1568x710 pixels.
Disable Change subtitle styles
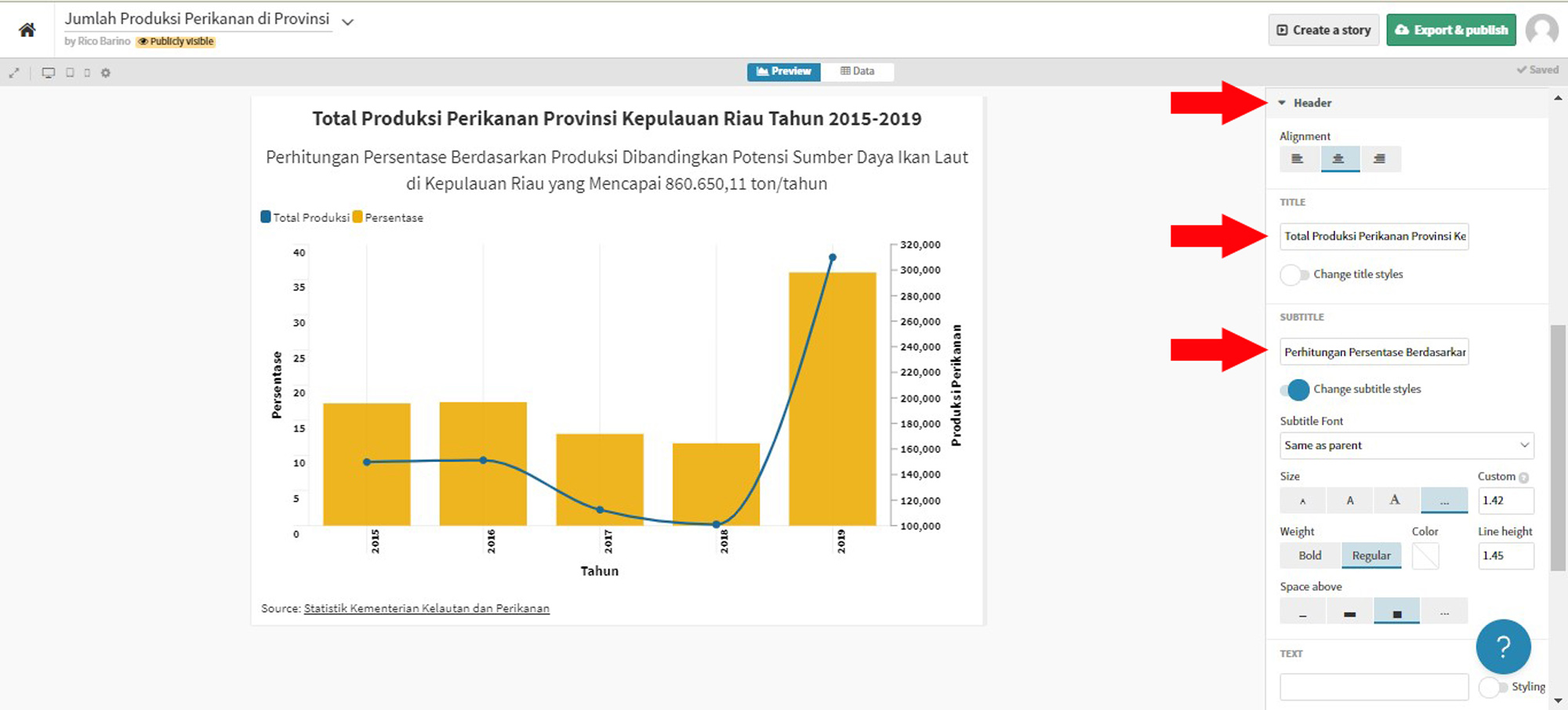(1298, 389)
